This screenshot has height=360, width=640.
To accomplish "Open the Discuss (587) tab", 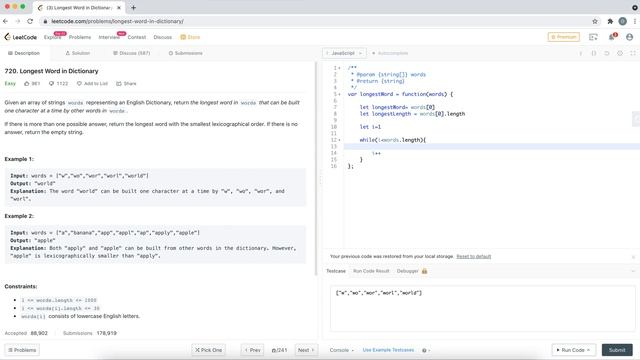I will (x=131, y=53).
